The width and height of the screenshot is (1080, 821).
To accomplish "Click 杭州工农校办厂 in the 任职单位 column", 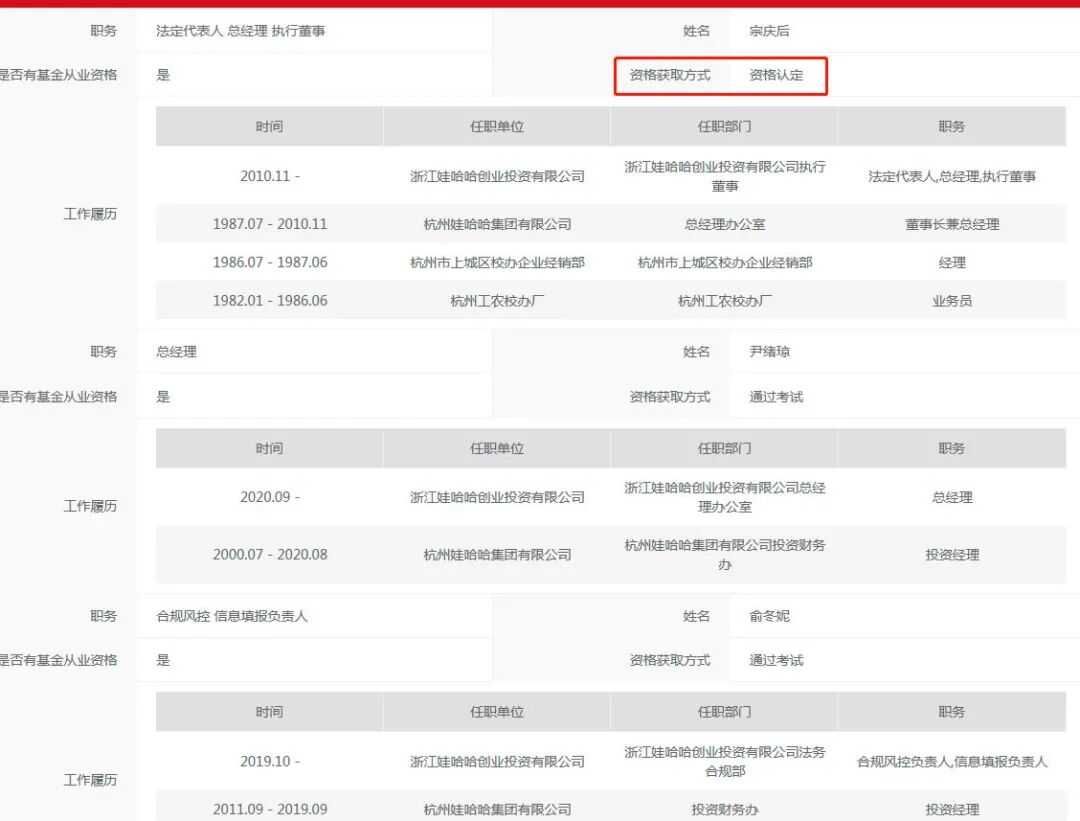I will coord(497,300).
